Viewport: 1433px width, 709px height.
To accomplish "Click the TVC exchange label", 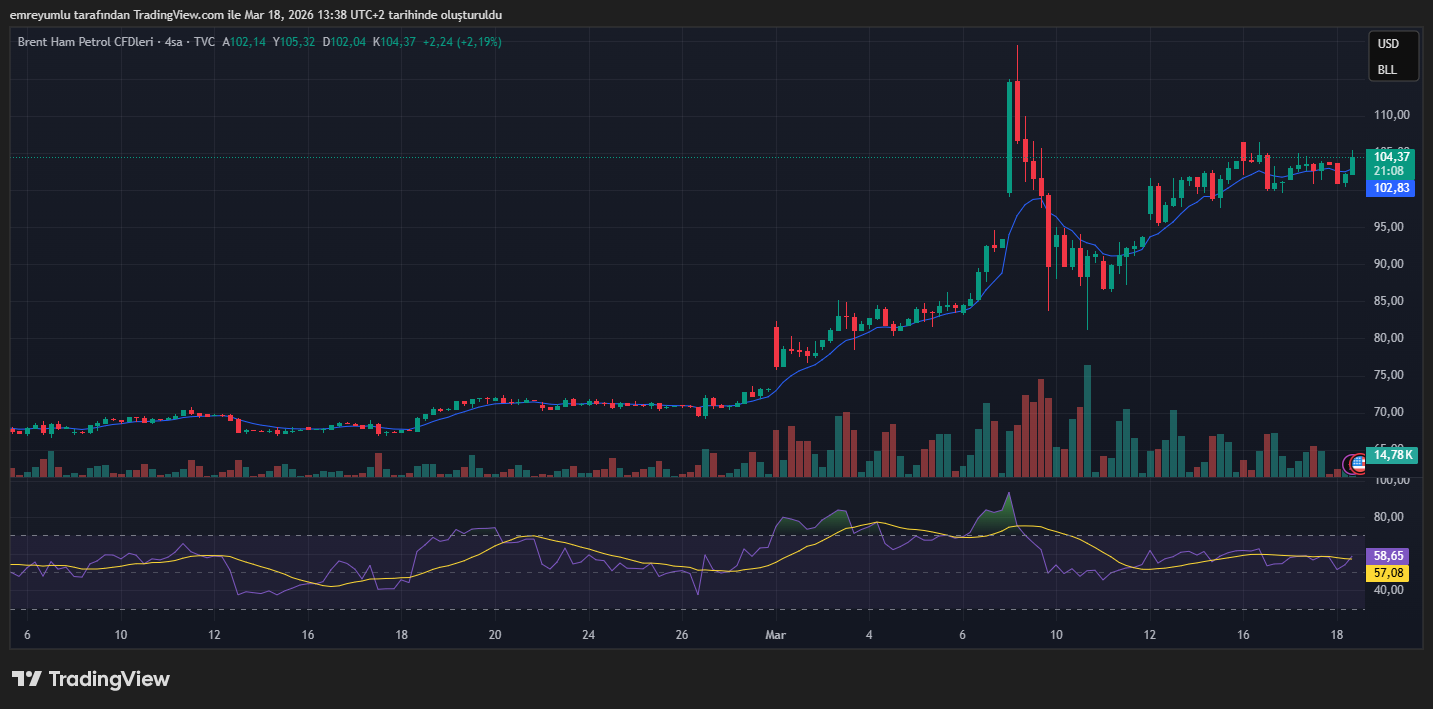I will (205, 42).
